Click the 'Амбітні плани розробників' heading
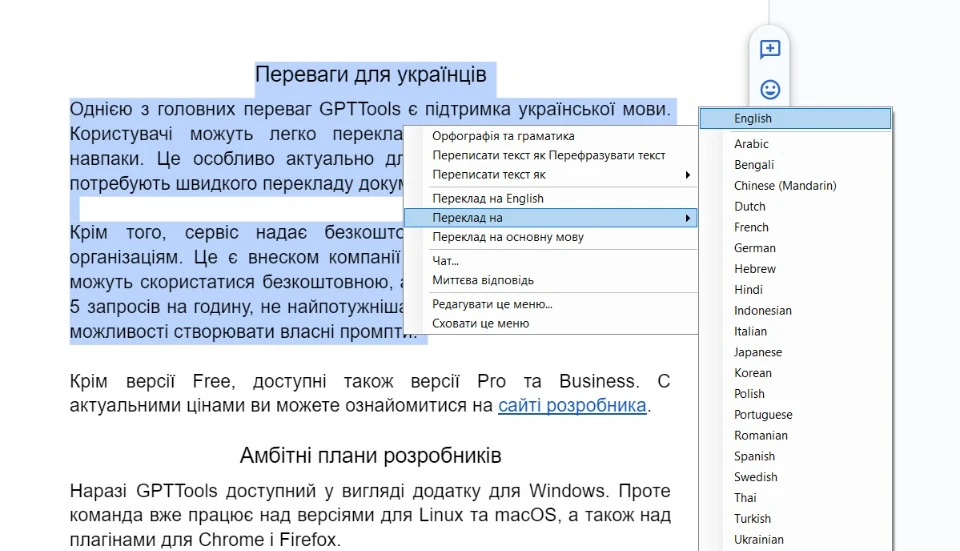This screenshot has height=551, width=960. pos(370,456)
